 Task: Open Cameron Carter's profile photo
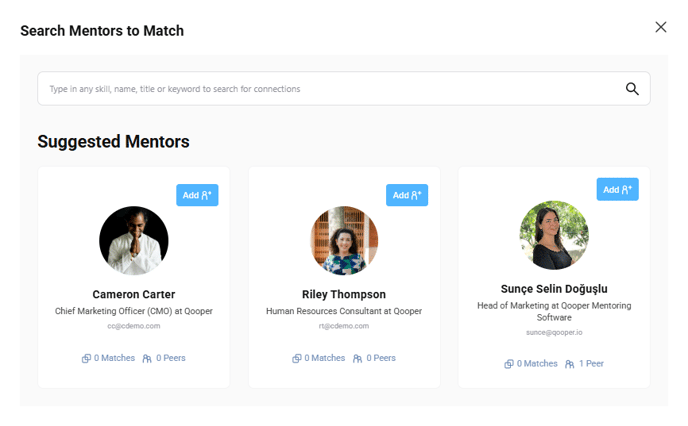134,241
